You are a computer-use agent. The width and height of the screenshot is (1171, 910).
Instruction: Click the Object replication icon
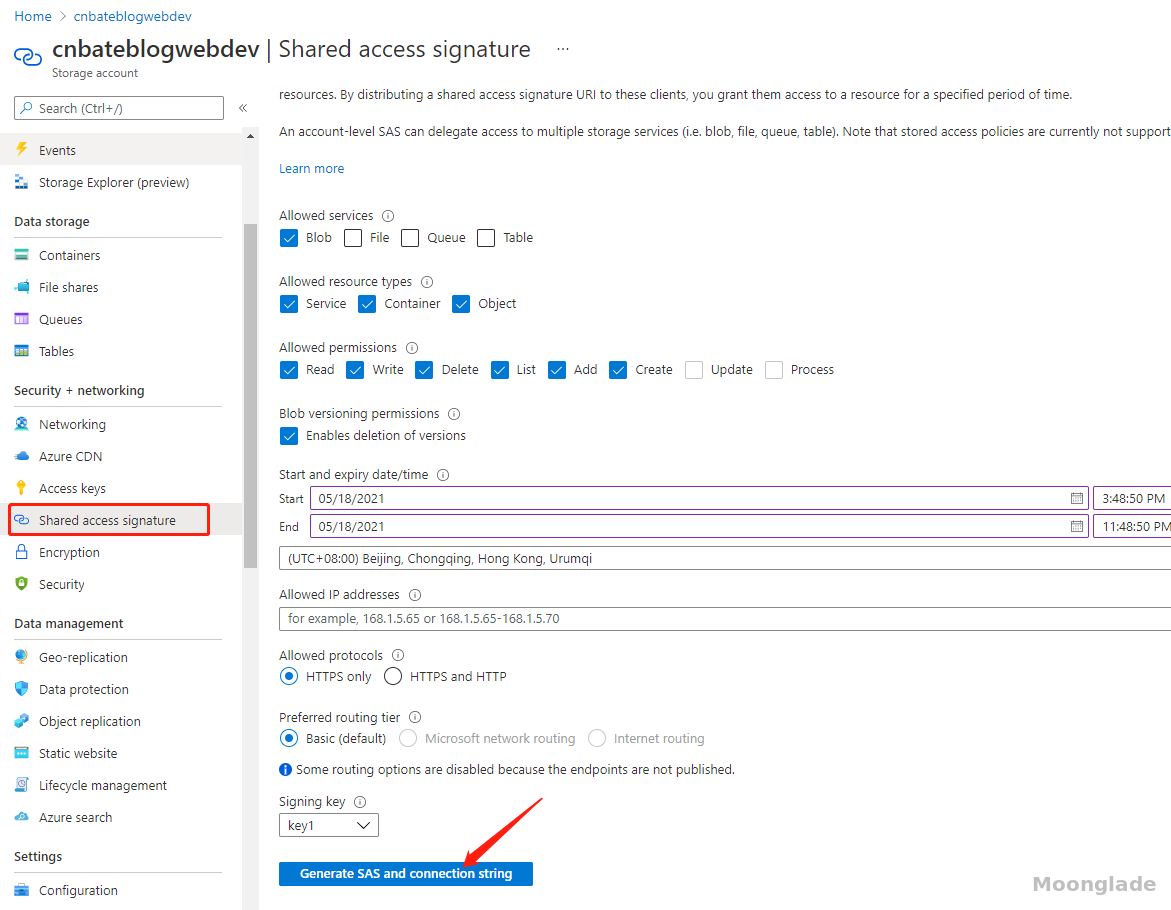22,721
